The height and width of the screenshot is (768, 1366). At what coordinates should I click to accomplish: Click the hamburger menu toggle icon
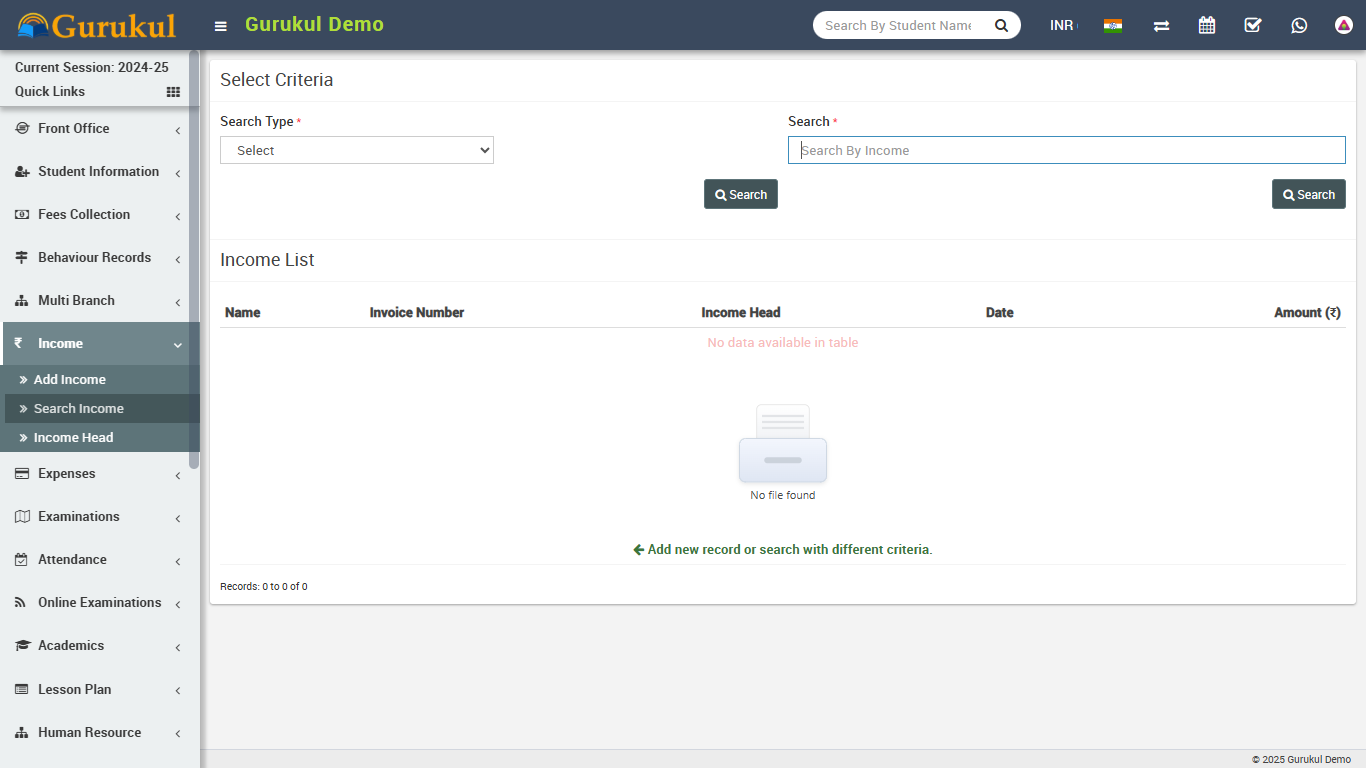click(x=221, y=26)
